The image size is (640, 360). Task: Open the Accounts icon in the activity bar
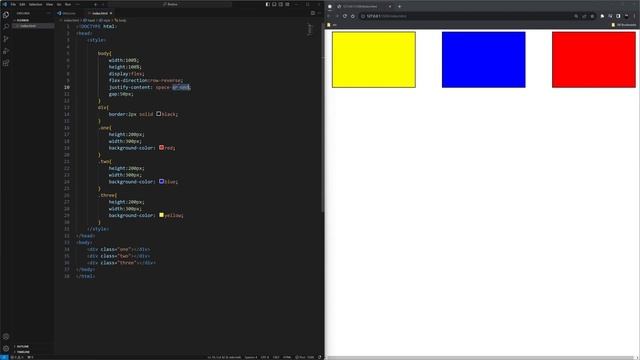click(6, 337)
